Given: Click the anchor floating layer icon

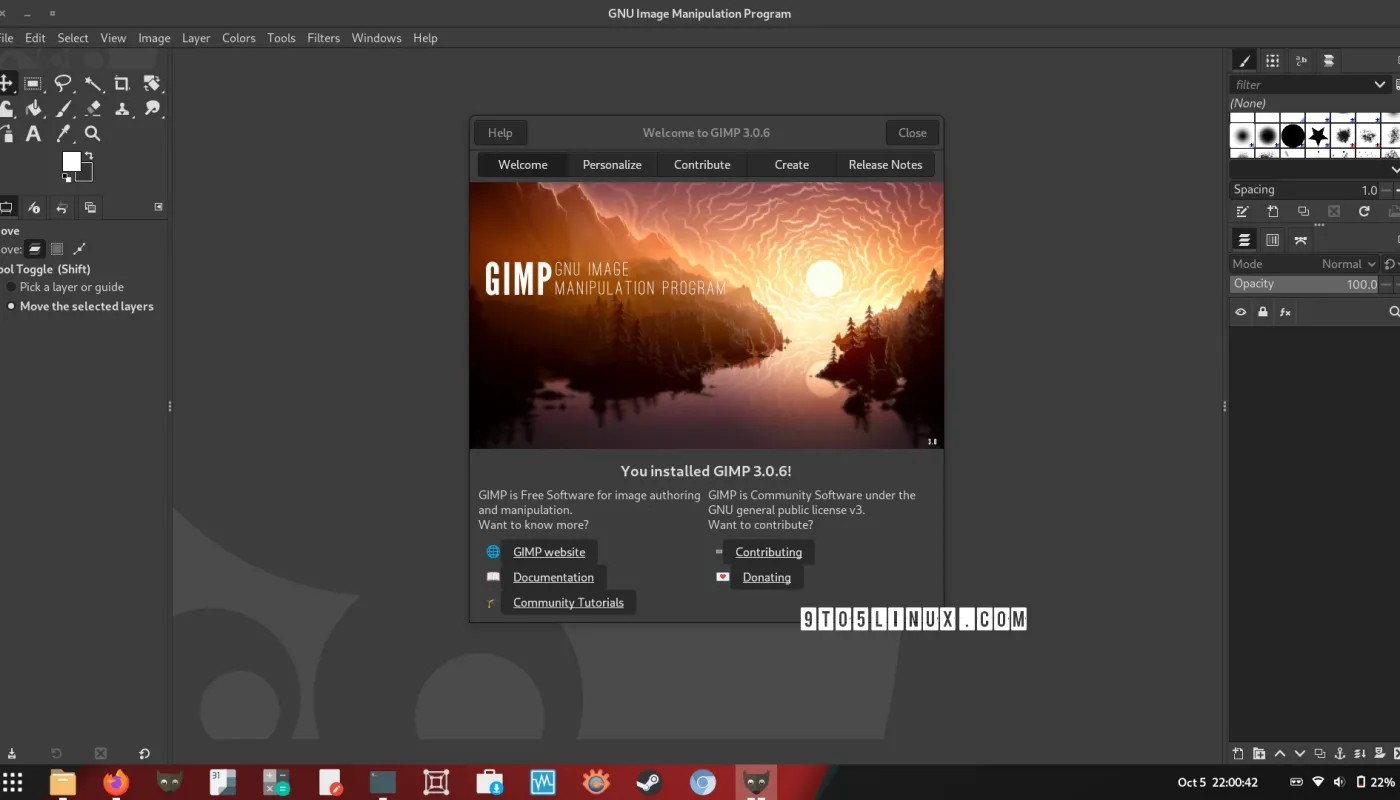Looking at the screenshot, I should point(1340,753).
